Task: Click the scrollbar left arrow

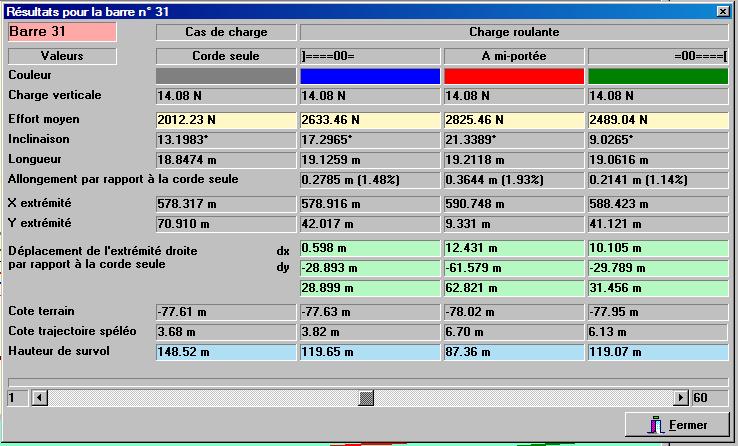Action: click(x=40, y=398)
